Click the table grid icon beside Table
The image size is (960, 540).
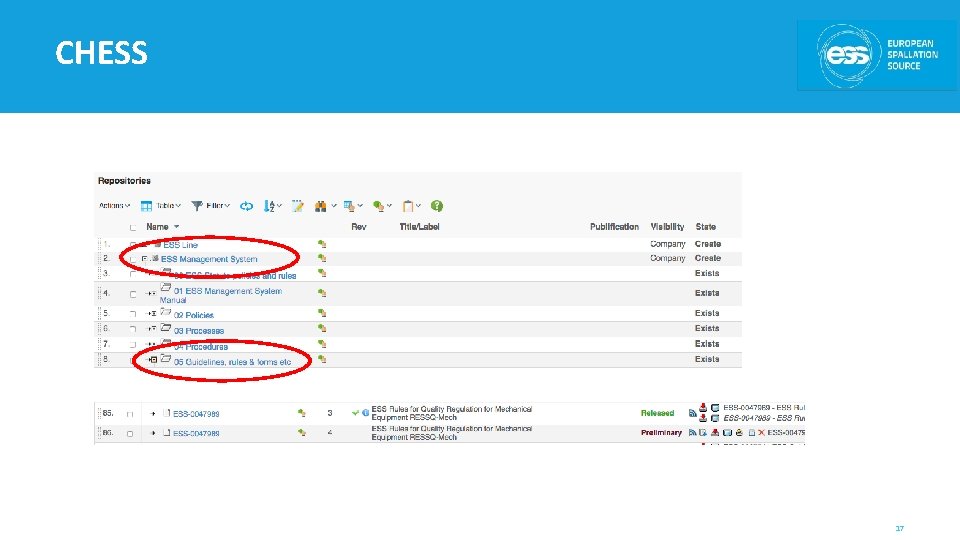click(x=146, y=206)
